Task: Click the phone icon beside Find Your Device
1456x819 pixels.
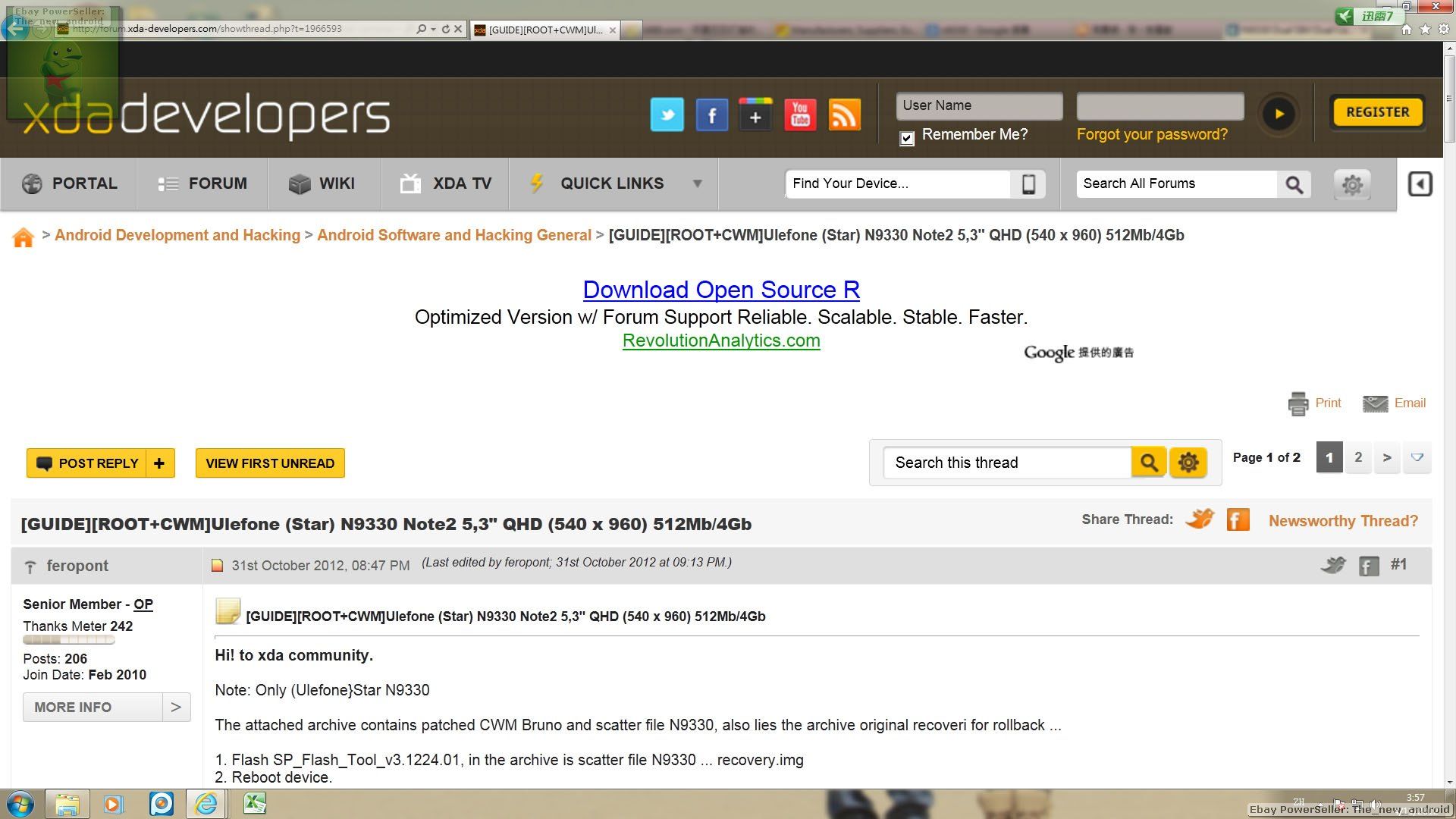Action: coord(1028,184)
